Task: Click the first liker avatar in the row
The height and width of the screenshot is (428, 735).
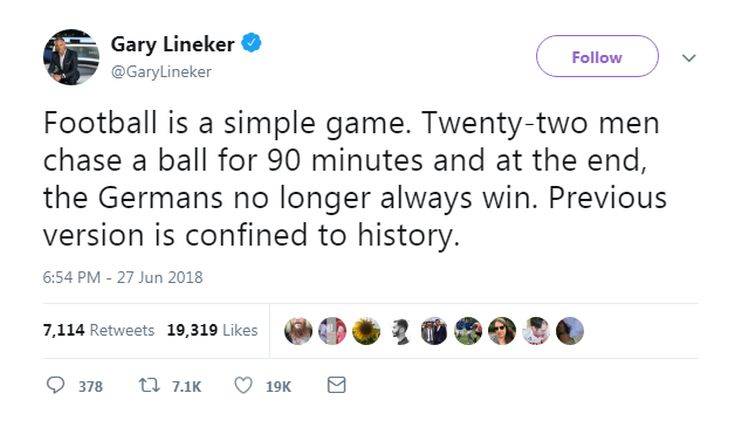Action: [x=298, y=331]
